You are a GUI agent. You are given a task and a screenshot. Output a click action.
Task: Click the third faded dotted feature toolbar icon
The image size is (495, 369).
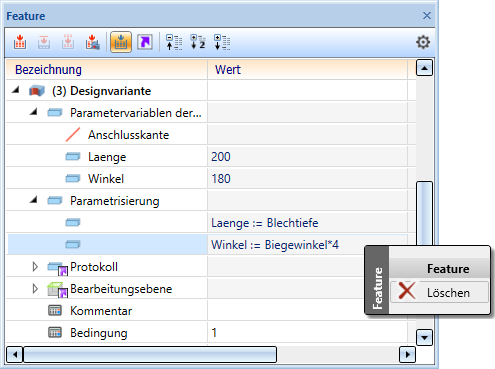pyautogui.click(x=68, y=42)
